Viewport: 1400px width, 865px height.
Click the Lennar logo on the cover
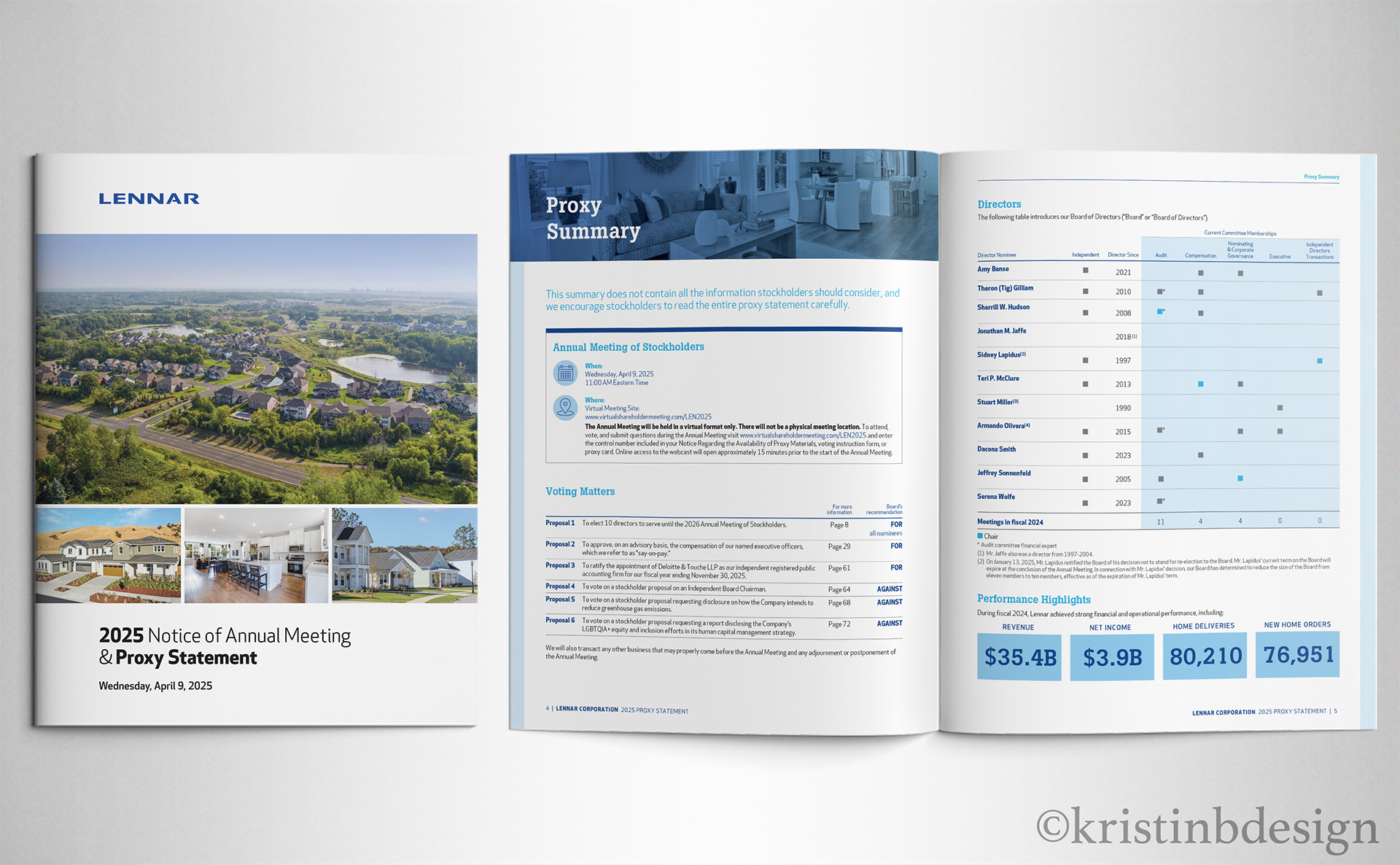pos(149,198)
